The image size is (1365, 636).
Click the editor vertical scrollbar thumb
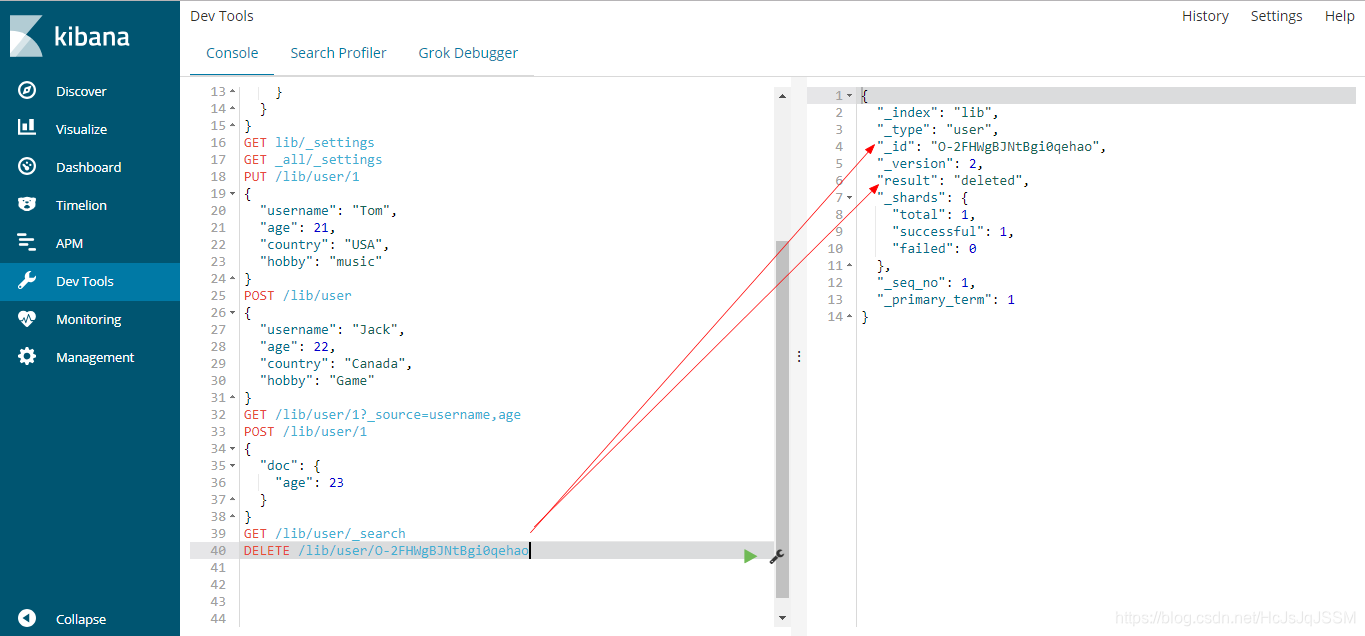(782, 418)
